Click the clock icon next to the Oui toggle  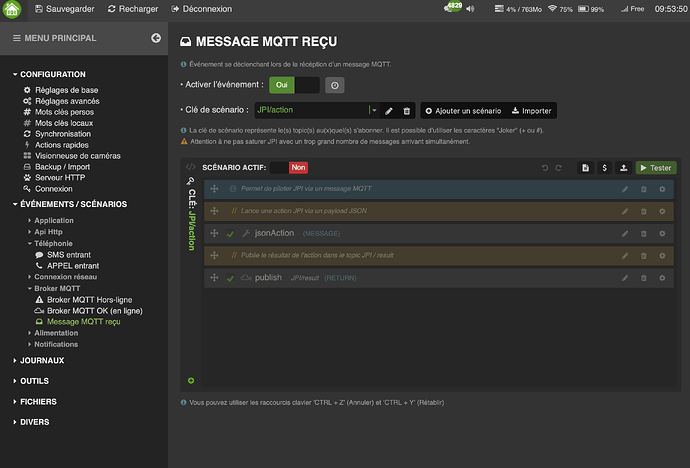pyautogui.click(x=335, y=85)
